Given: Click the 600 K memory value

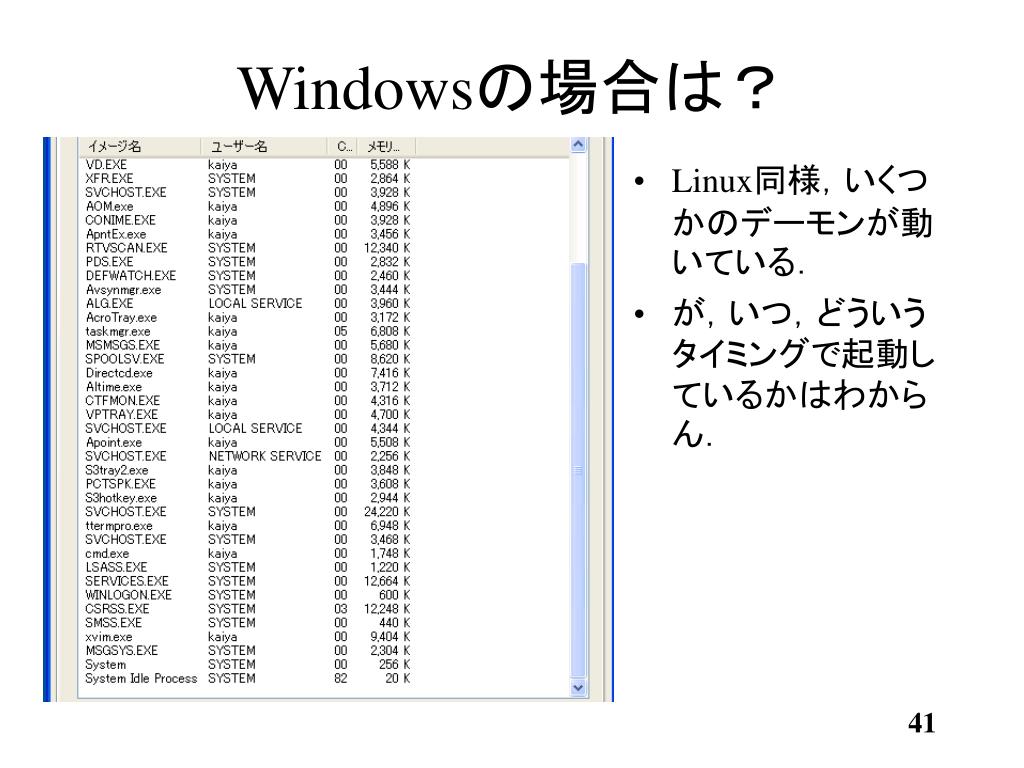Looking at the screenshot, I should (x=394, y=596).
